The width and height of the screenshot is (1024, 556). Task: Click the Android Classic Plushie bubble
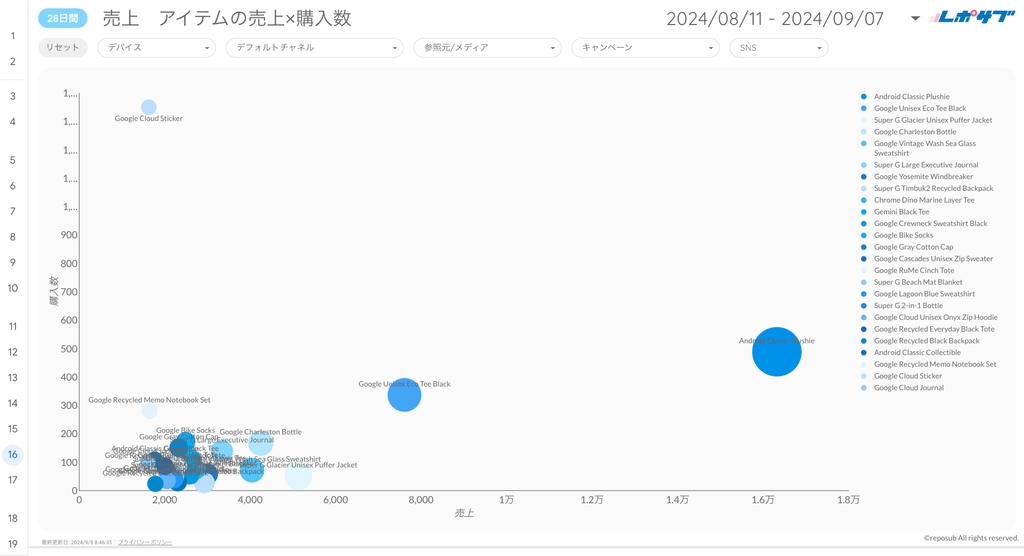click(776, 352)
